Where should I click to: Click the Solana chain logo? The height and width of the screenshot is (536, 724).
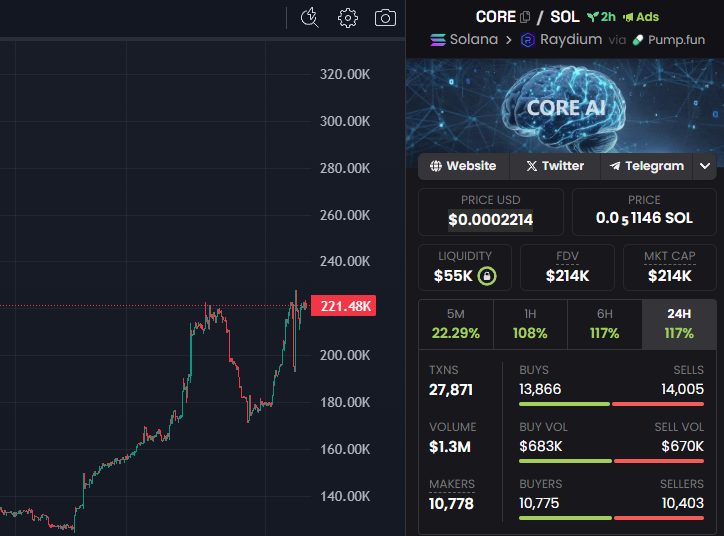[438, 40]
